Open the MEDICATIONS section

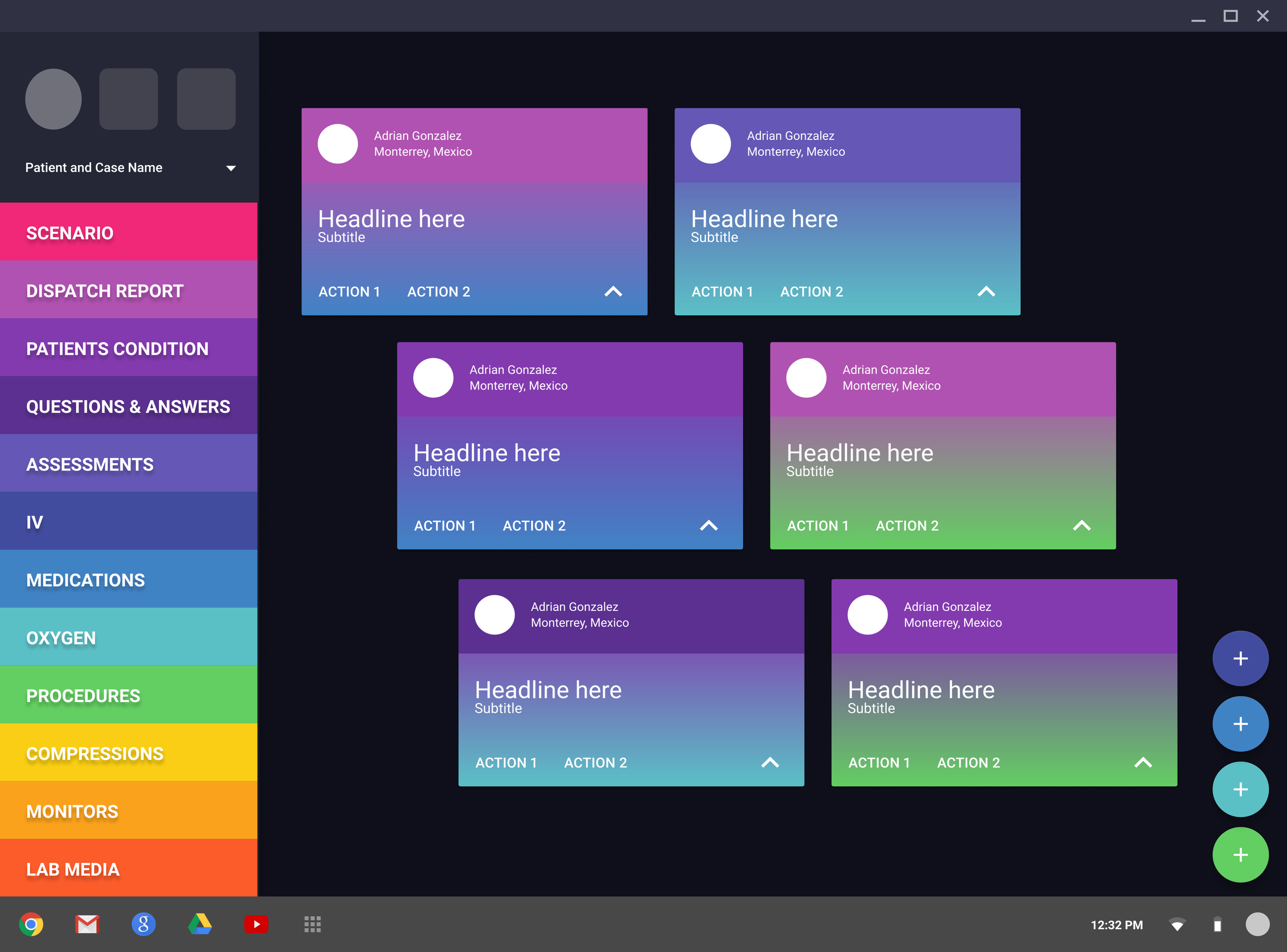(x=85, y=579)
